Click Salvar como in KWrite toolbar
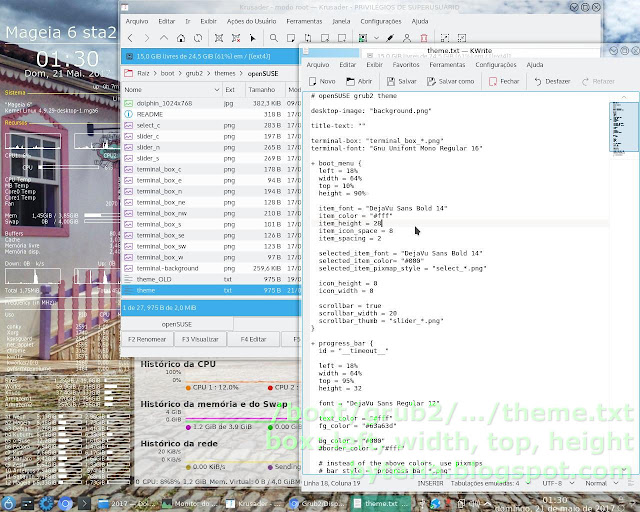This screenshot has height=512, width=640. tap(451, 82)
